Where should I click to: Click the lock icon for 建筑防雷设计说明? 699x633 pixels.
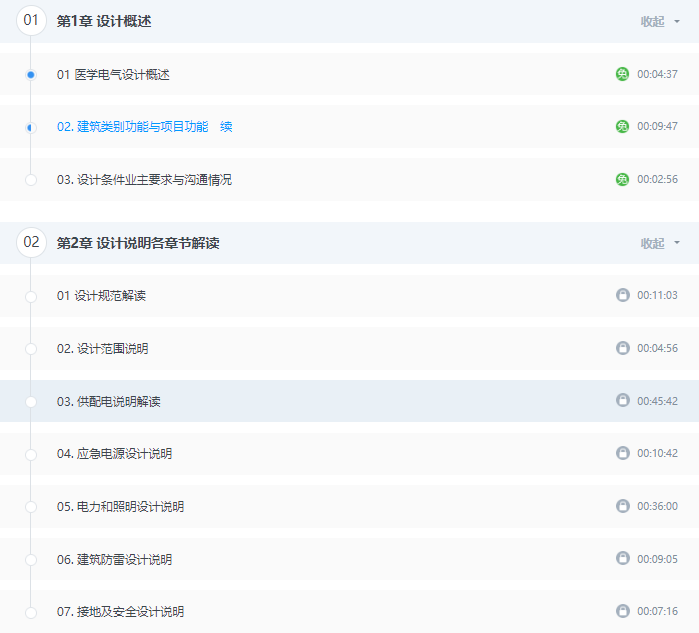tap(623, 558)
